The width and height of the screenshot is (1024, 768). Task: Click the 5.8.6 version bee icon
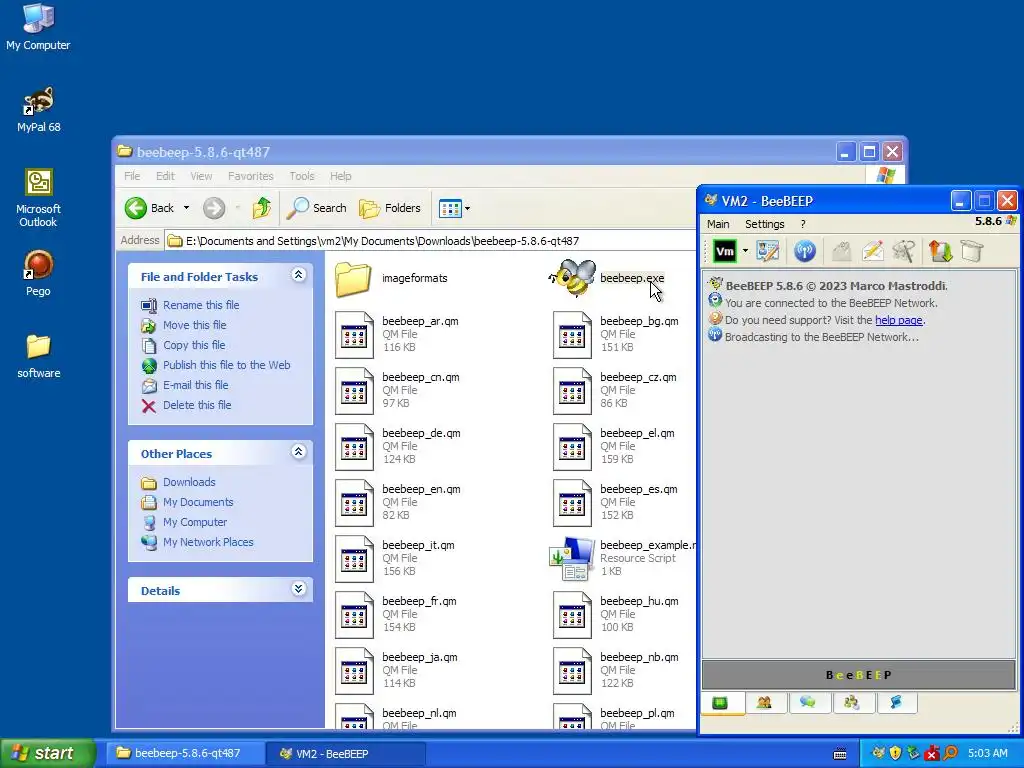pyautogui.click(x=1011, y=221)
